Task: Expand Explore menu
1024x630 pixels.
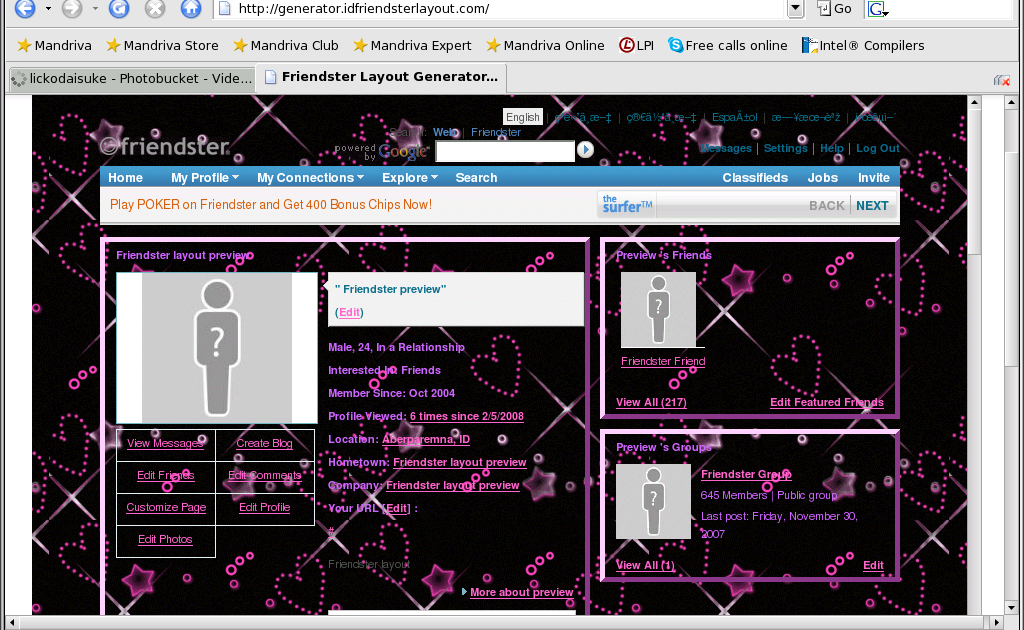Action: pyautogui.click(x=409, y=178)
